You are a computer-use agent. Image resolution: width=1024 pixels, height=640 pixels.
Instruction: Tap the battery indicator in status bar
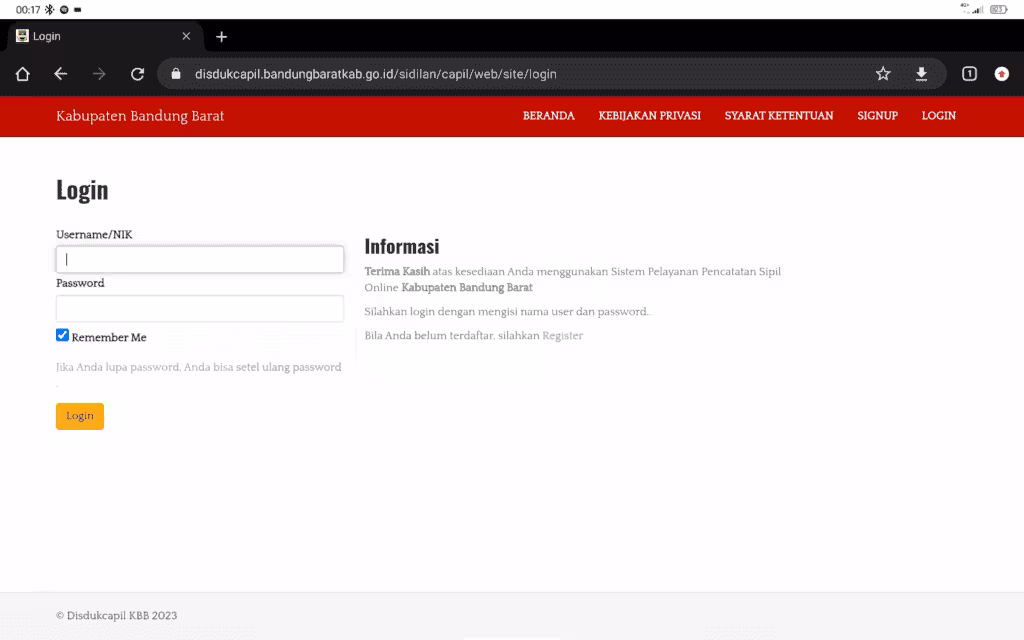999,9
